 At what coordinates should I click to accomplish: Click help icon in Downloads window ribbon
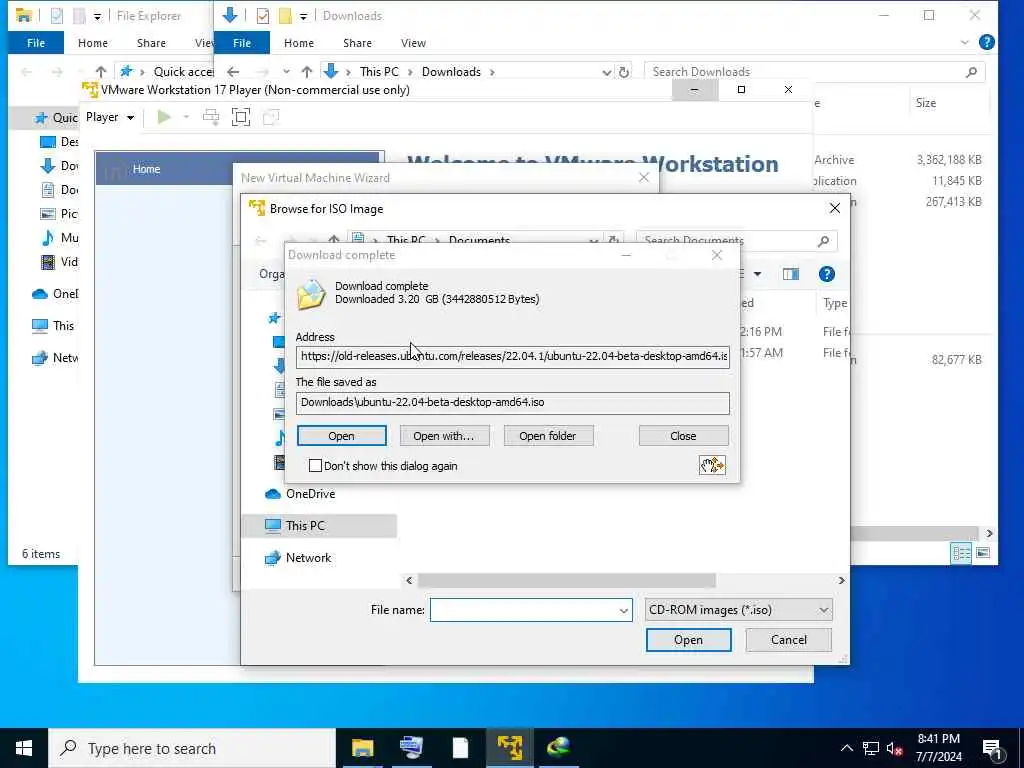coord(987,42)
